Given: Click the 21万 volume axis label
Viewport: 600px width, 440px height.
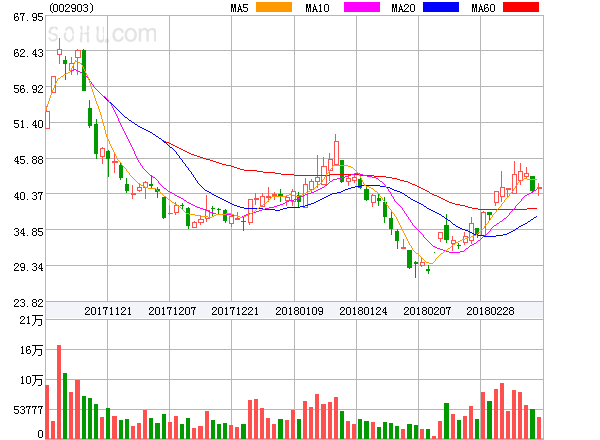Looking at the screenshot, I should coord(31,320).
